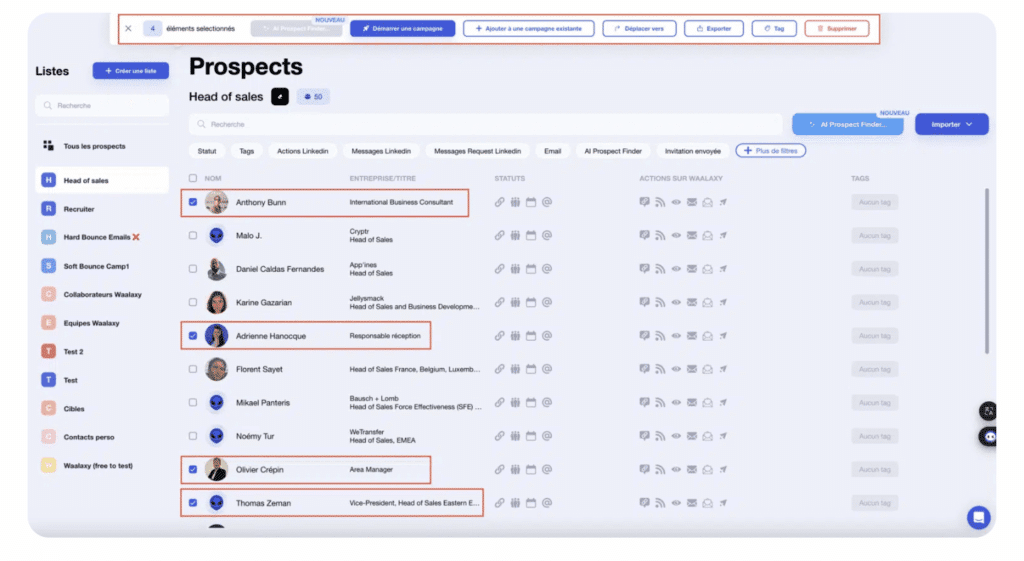Viewport: 1024px width, 561px height.
Task: Check the box next to Malo J.
Action: coord(193,236)
